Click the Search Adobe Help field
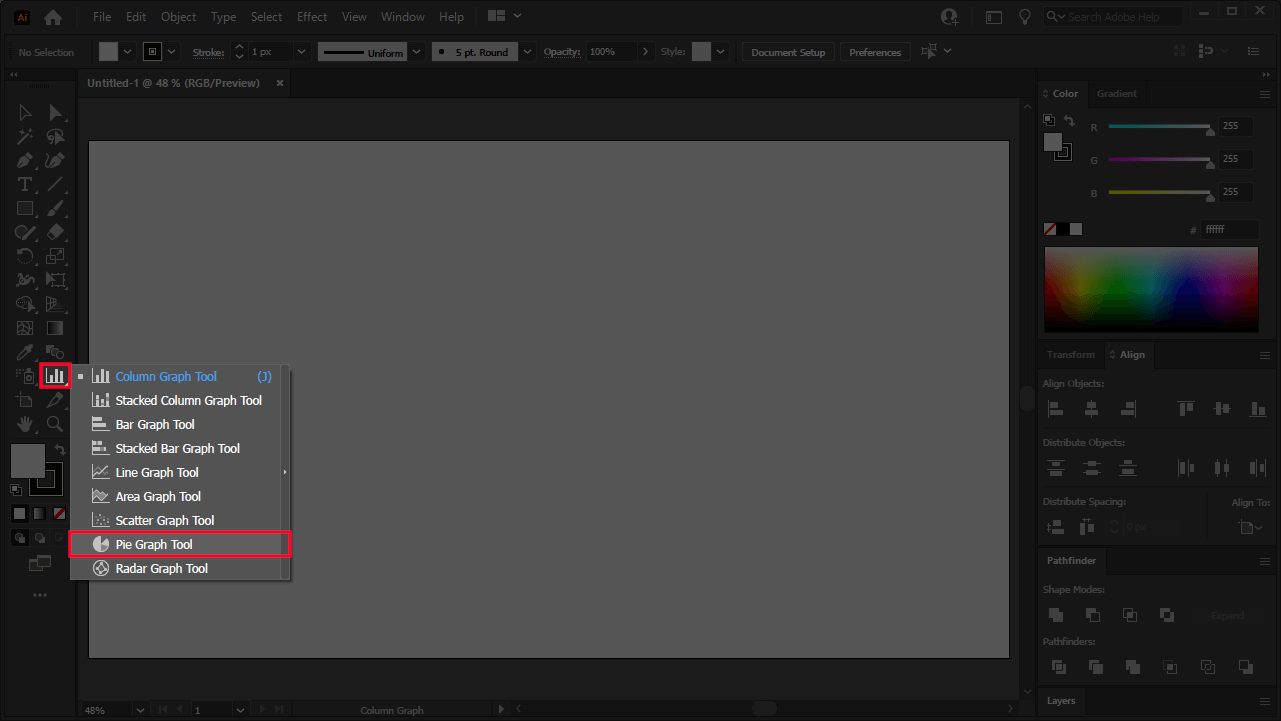This screenshot has width=1281, height=721. point(1113,17)
